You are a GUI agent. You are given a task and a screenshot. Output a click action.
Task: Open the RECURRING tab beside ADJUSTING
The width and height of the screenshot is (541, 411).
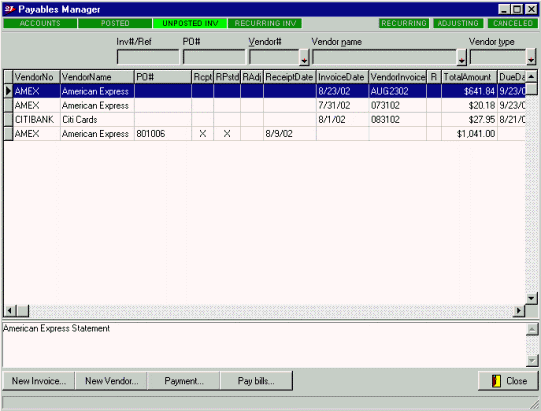tap(404, 23)
